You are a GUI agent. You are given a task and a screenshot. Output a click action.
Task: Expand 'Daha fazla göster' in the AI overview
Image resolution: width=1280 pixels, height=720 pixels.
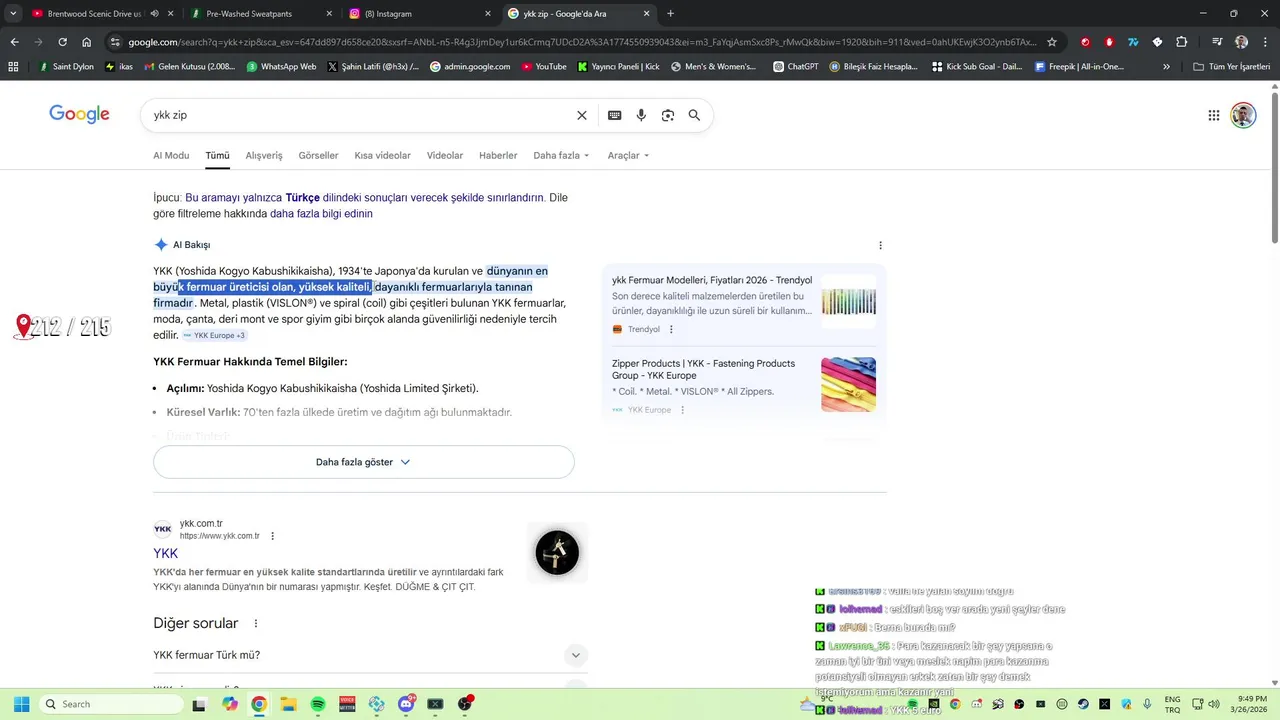pos(364,462)
